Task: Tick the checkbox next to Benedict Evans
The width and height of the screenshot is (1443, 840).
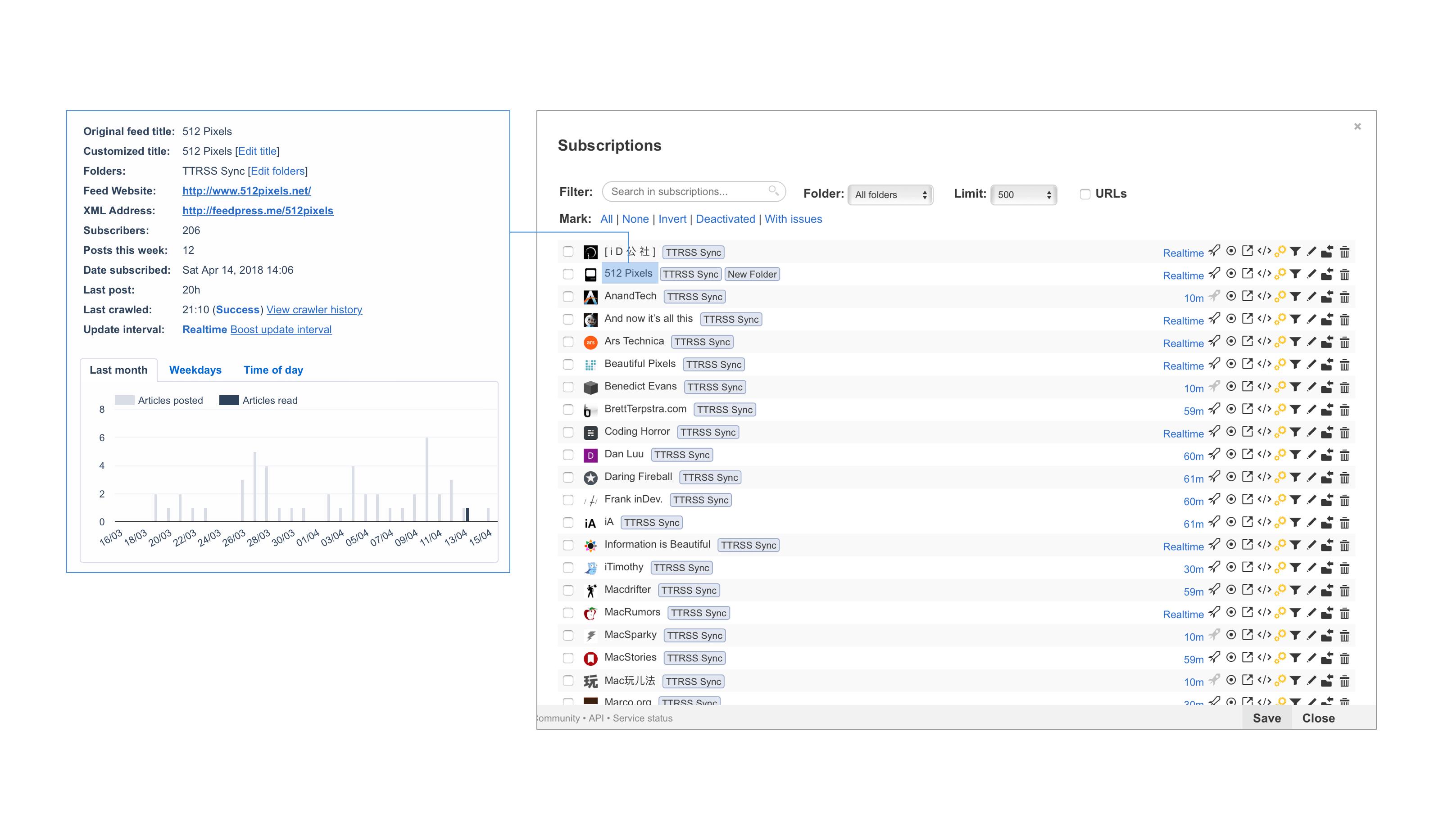Action: coord(567,387)
